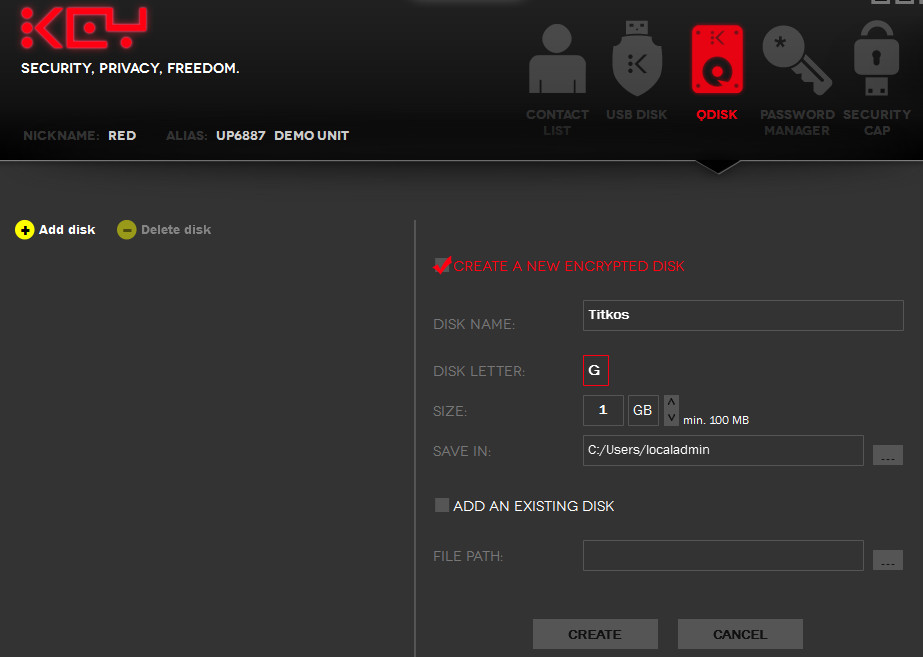Open the Contact List section
Image resolution: width=923 pixels, height=657 pixels.
[x=557, y=62]
